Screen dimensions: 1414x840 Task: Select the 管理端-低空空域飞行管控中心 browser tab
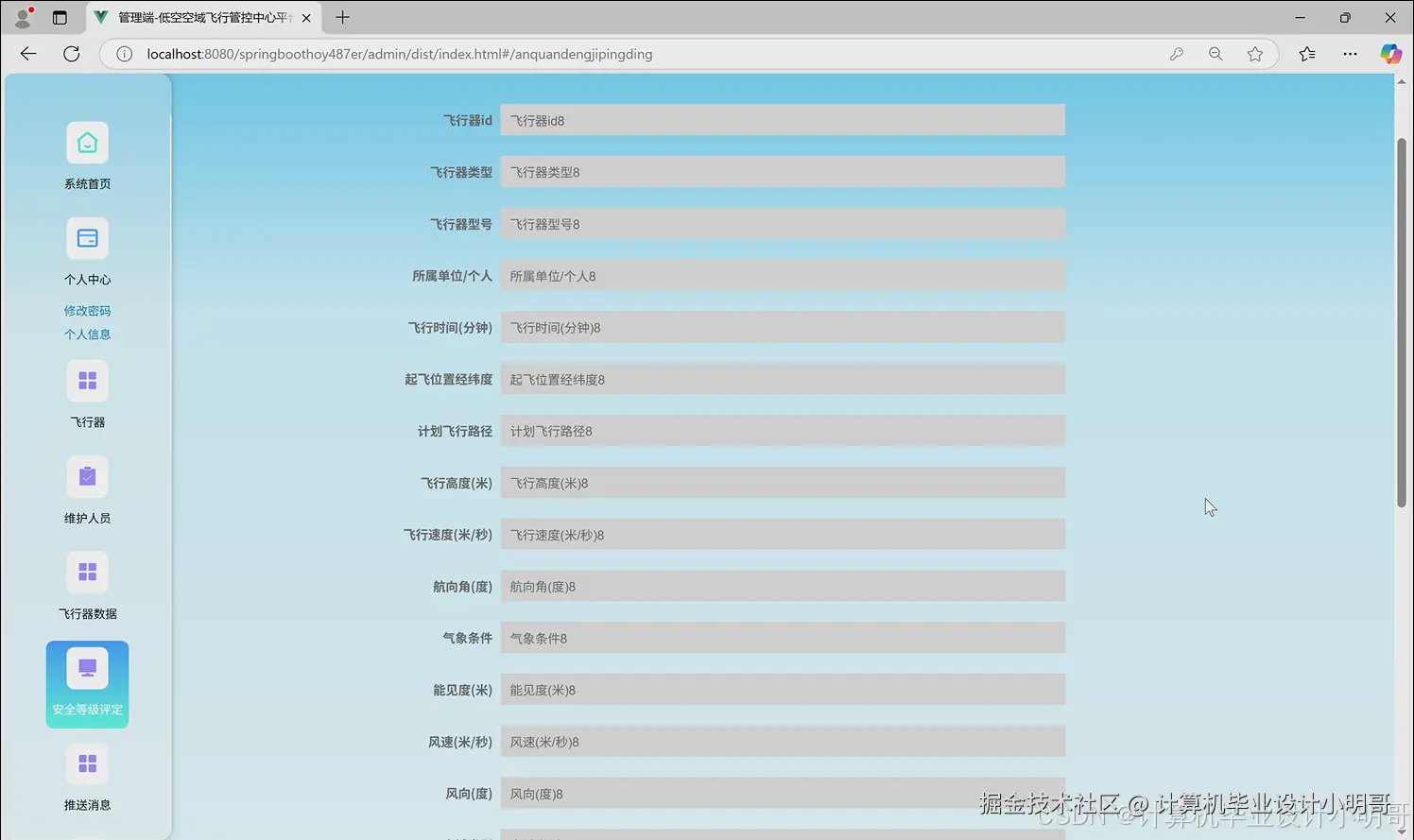pyautogui.click(x=198, y=17)
